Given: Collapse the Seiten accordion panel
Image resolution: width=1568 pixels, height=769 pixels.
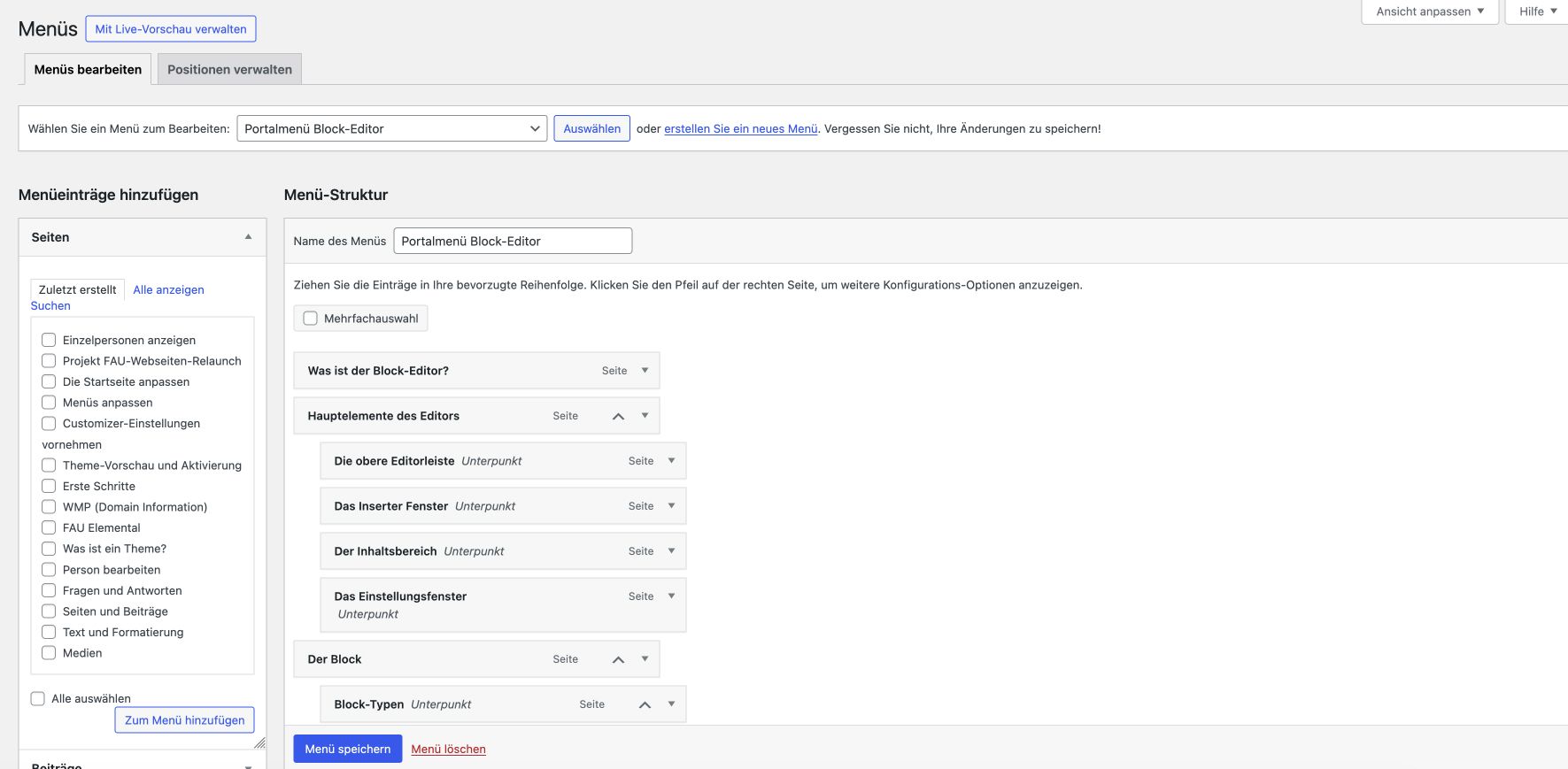Looking at the screenshot, I should pyautogui.click(x=248, y=237).
